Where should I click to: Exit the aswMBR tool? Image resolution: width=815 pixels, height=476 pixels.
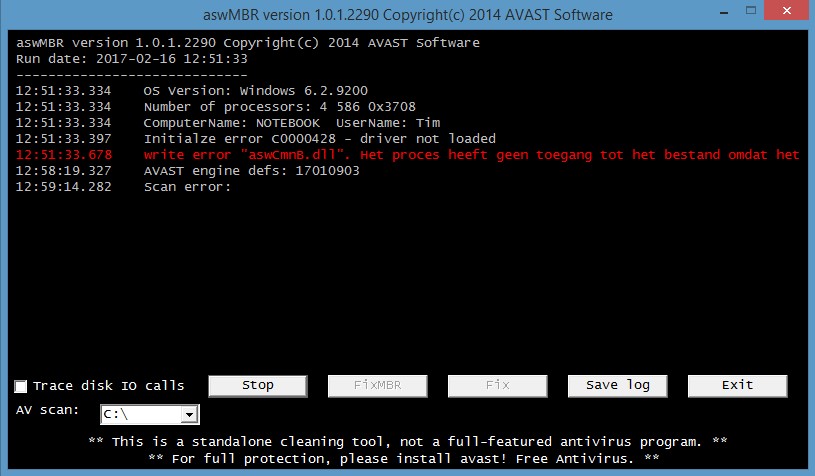click(738, 386)
